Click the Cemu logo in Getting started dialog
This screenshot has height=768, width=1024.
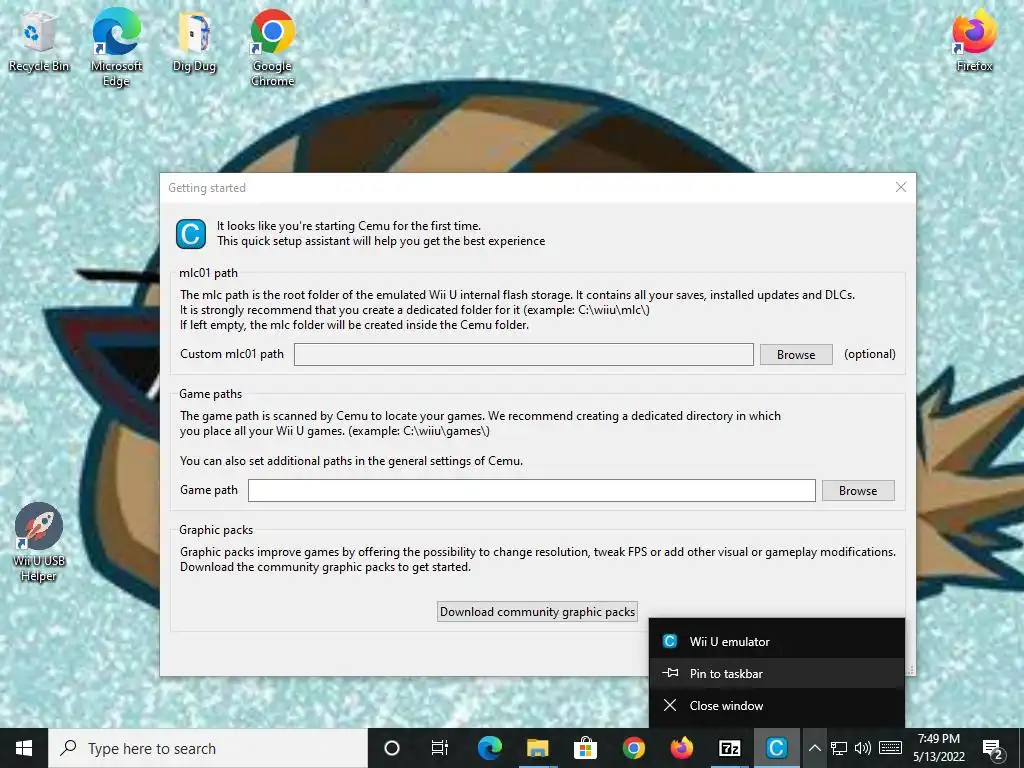(191, 234)
